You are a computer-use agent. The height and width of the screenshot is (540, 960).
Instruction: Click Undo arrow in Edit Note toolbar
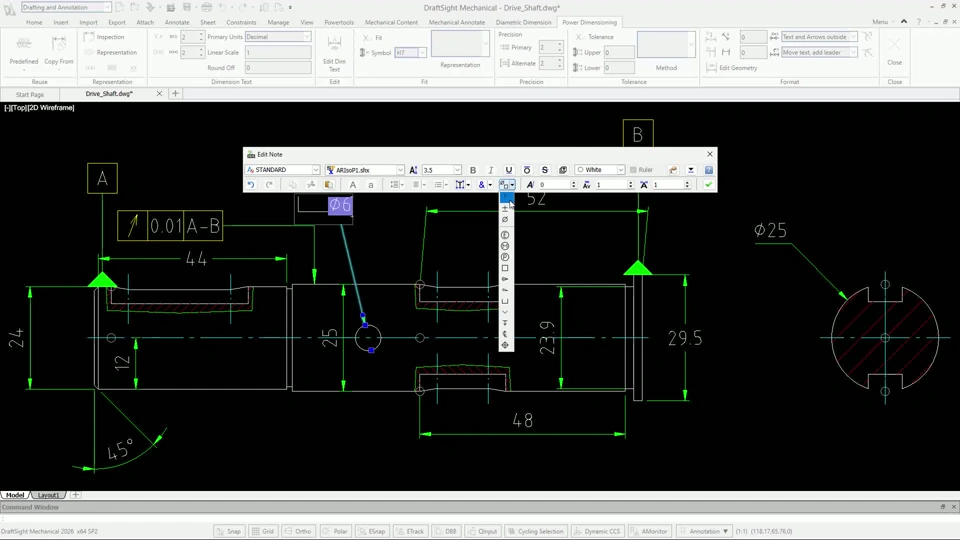(251, 185)
